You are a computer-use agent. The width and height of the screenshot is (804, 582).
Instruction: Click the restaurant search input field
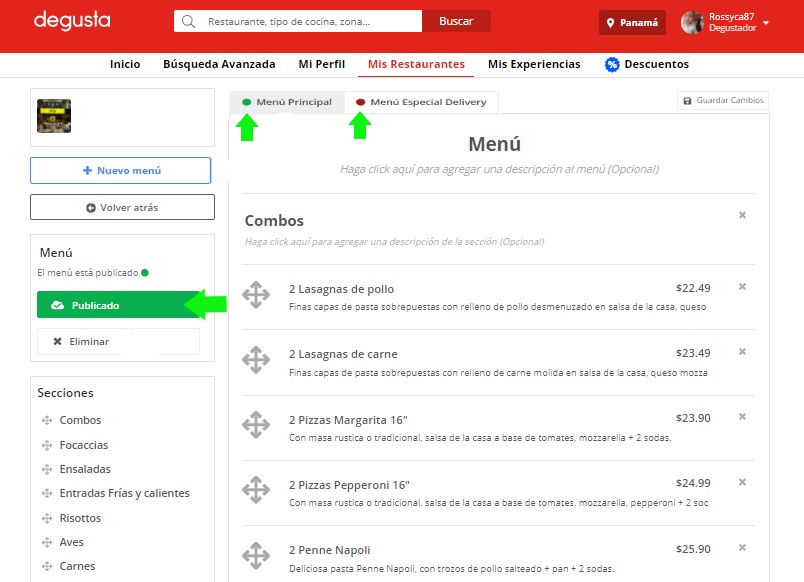click(x=298, y=22)
